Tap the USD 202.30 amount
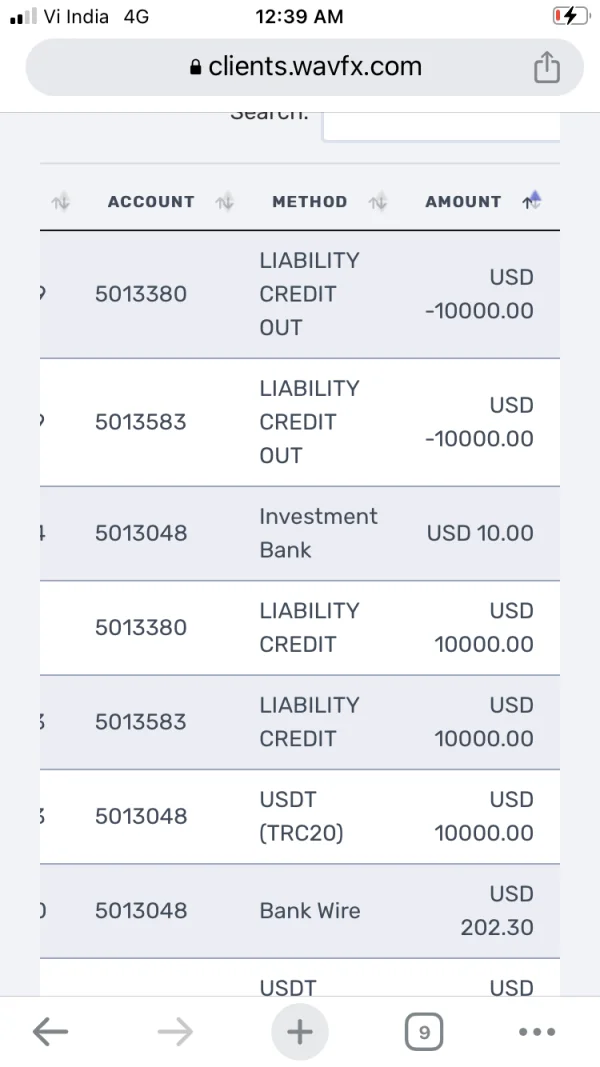Screen dimensions: 600x1067 click(x=497, y=911)
